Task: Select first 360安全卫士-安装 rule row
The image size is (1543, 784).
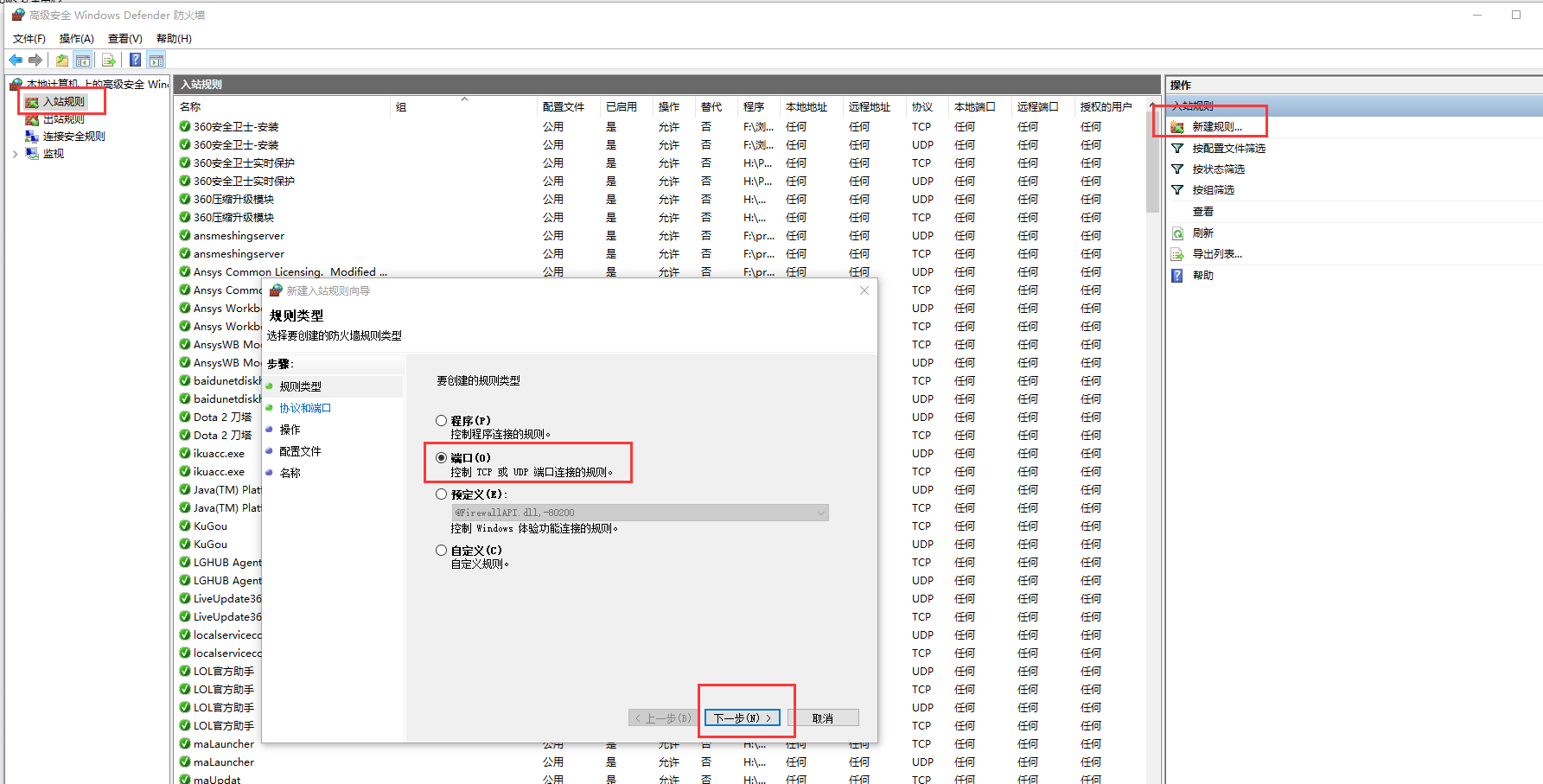Action: click(661, 127)
